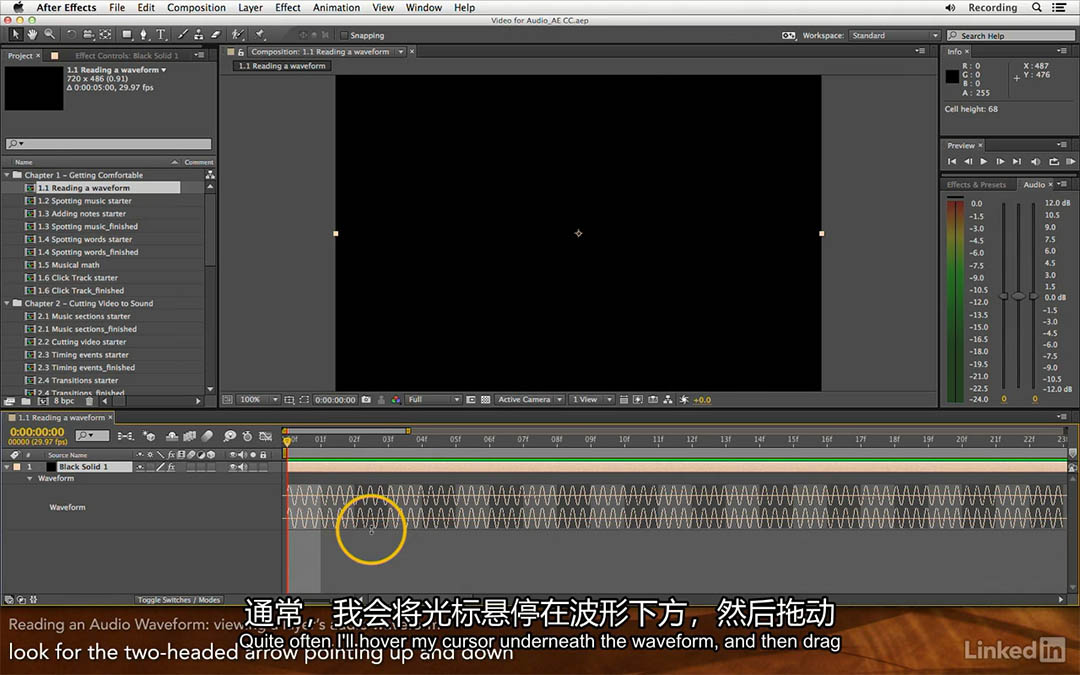
Task: Select the Type tool
Action: tap(160, 34)
